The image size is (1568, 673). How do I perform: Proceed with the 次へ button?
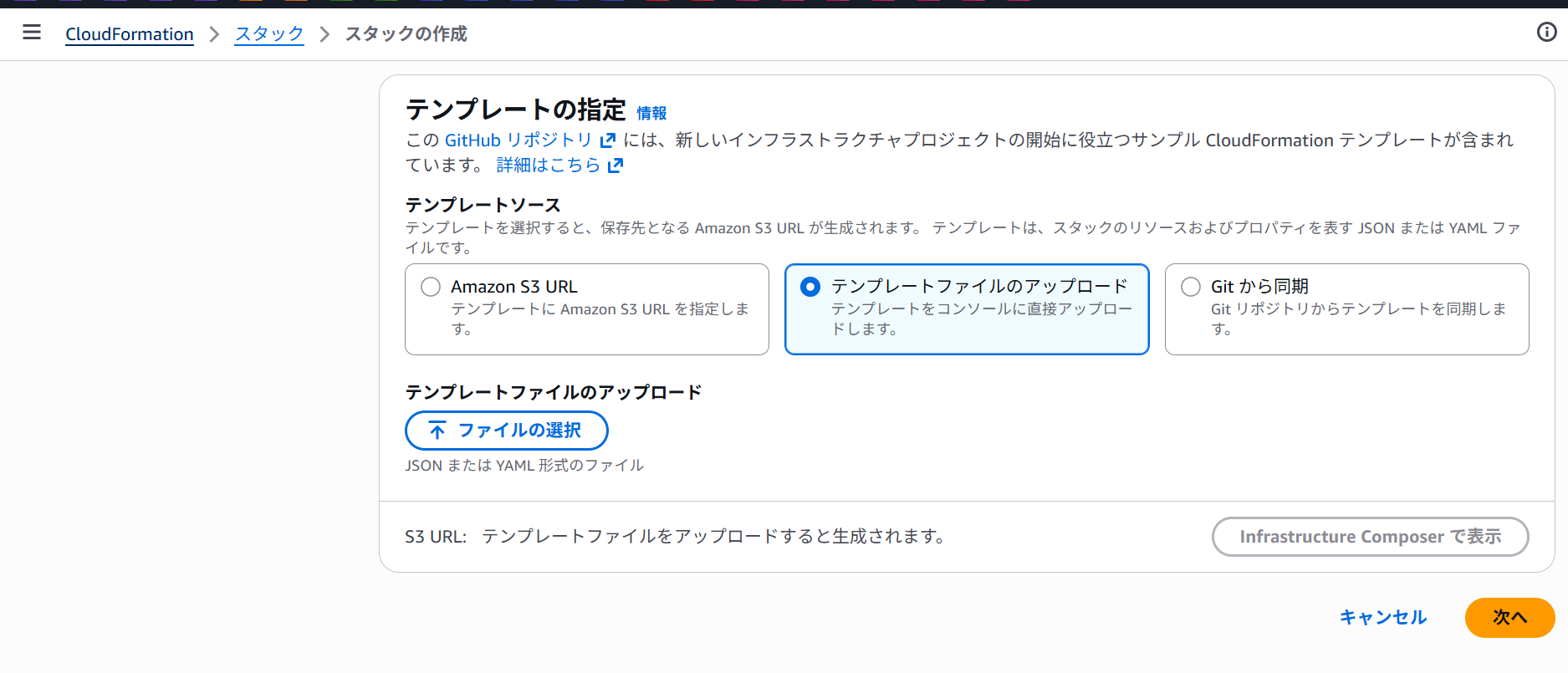(x=1509, y=617)
